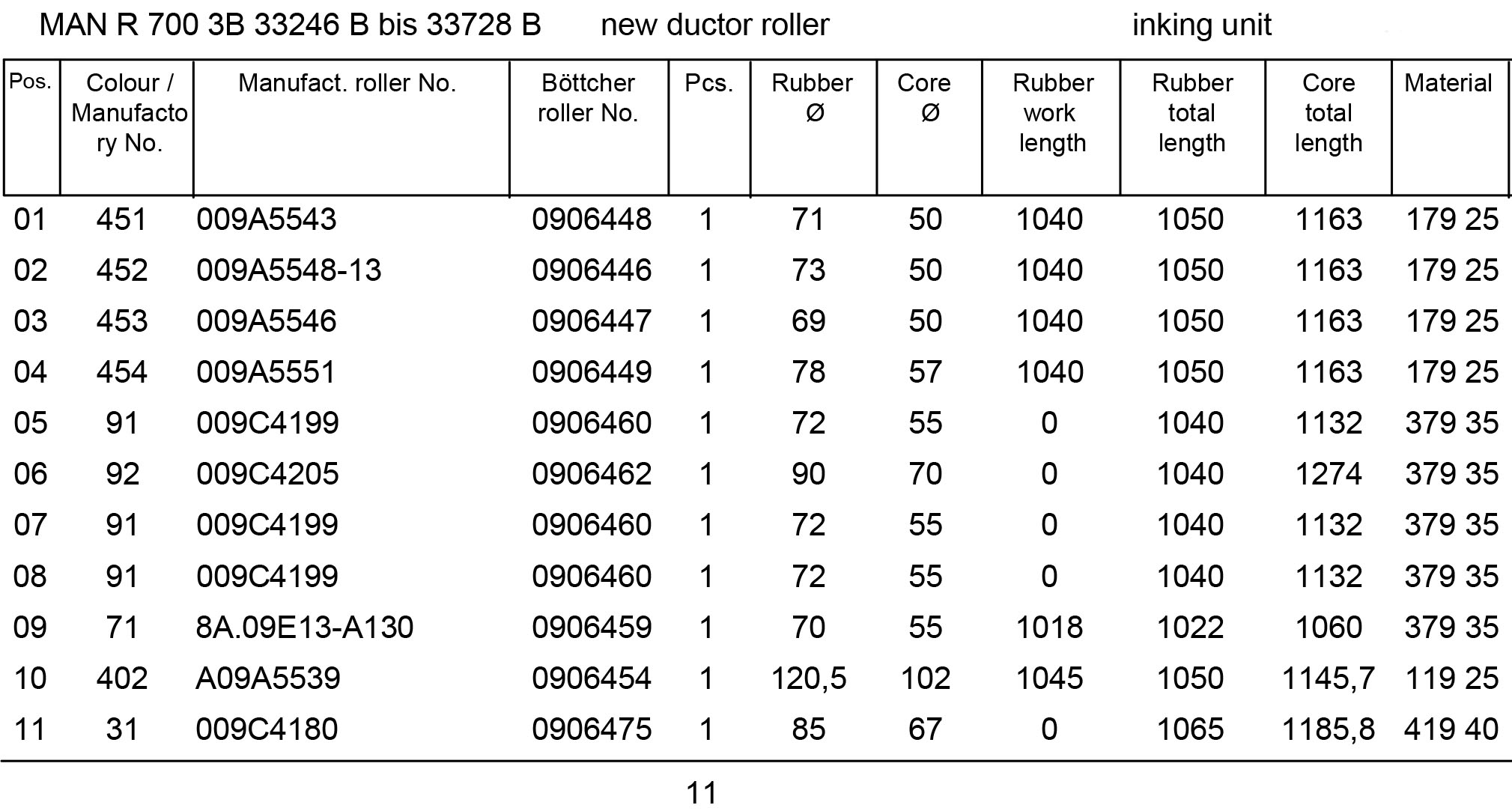This screenshot has width=1512, height=811.
Task: Click the "Colour / Manufactory No." header
Action: [x=129, y=113]
